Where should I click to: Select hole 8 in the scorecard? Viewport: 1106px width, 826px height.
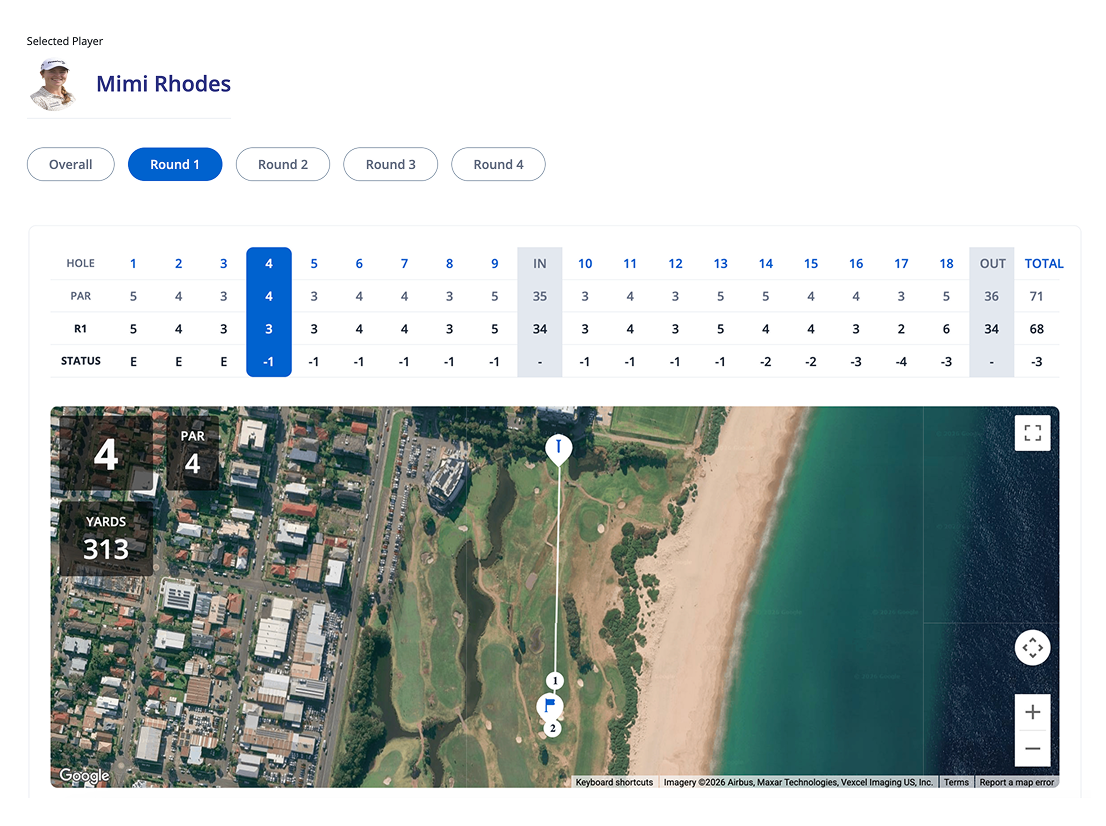click(449, 264)
